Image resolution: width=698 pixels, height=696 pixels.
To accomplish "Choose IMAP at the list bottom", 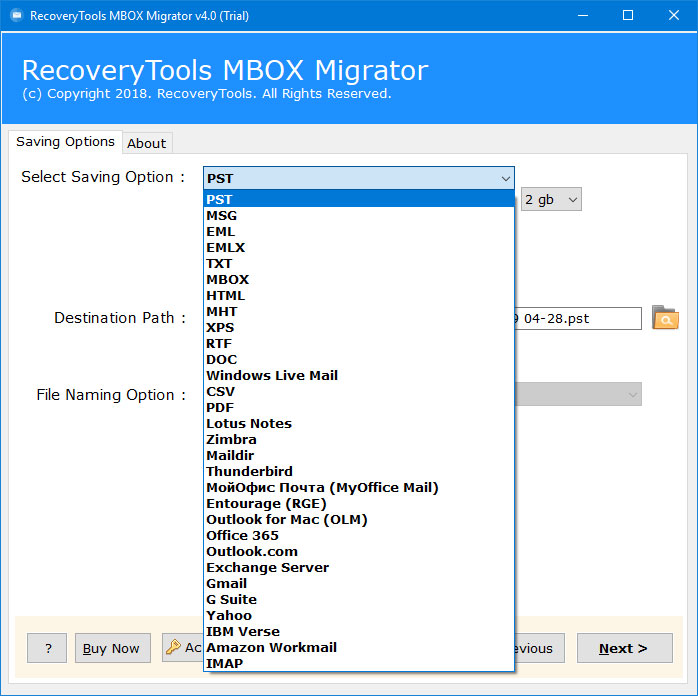I will [359, 664].
